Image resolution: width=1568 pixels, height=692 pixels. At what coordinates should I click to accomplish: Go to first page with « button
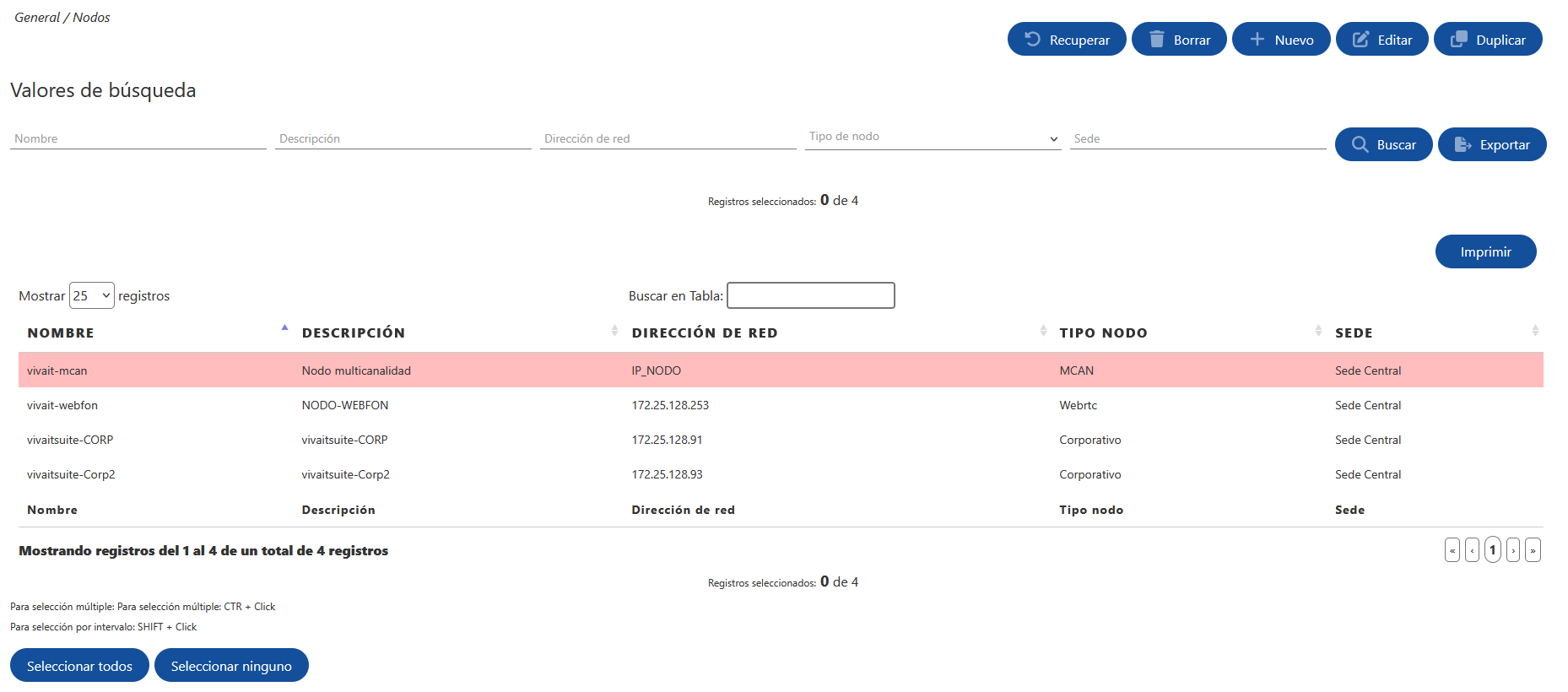click(x=1452, y=550)
